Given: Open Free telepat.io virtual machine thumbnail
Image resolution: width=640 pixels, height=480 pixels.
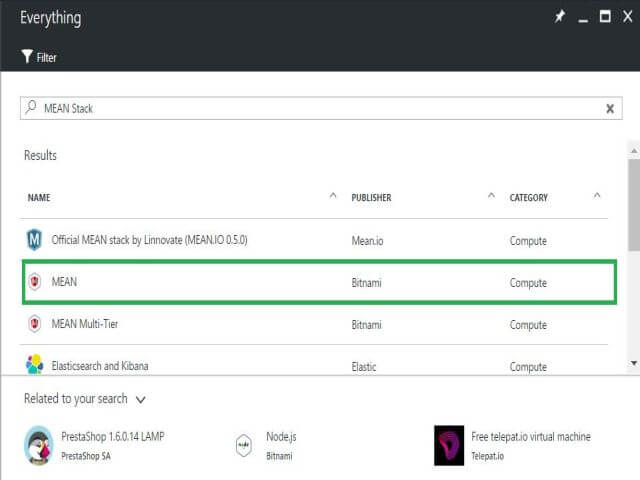Looking at the screenshot, I should 449,445.
